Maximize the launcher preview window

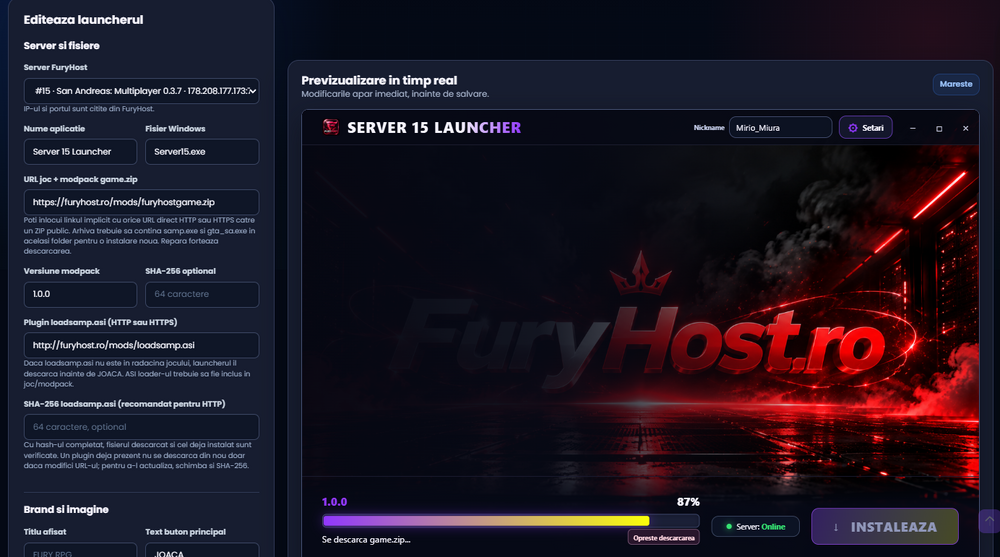point(939,128)
